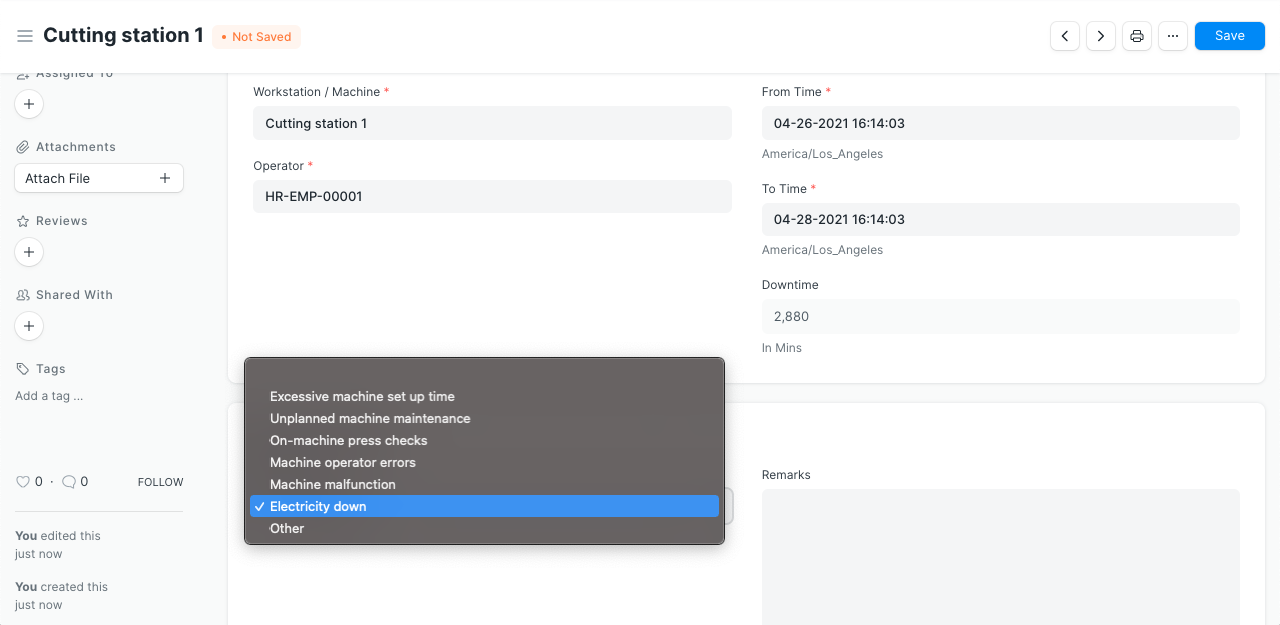The image size is (1280, 625).
Task: Choose "On-machine press checks" entry
Action: pos(348,441)
